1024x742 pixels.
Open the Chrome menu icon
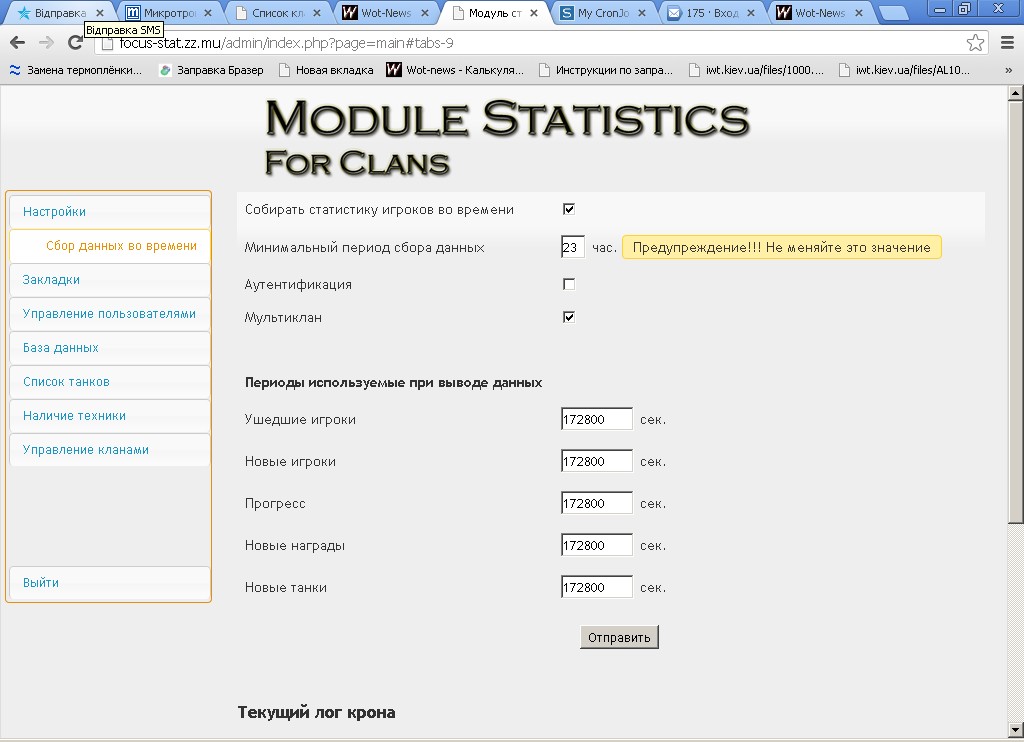[x=1005, y=43]
